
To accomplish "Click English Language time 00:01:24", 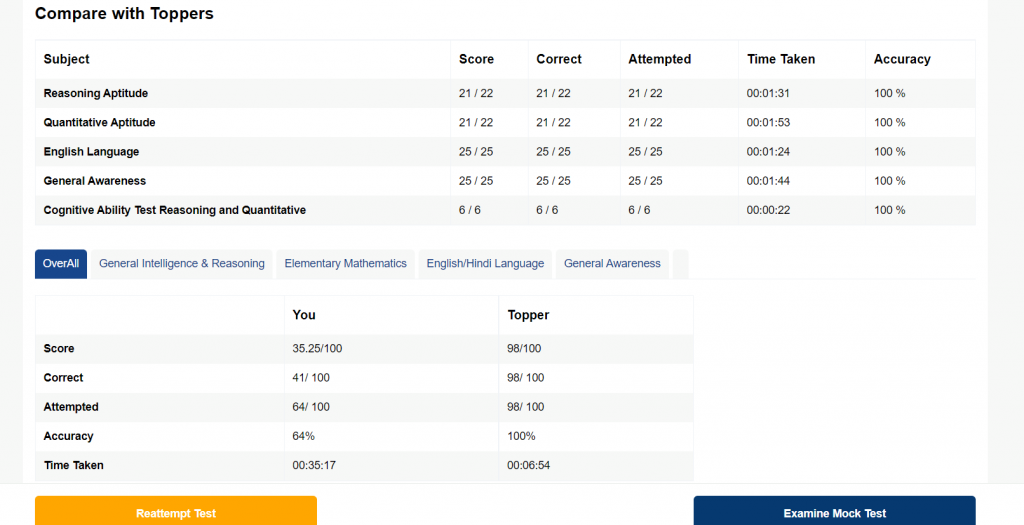I will coord(769,152).
